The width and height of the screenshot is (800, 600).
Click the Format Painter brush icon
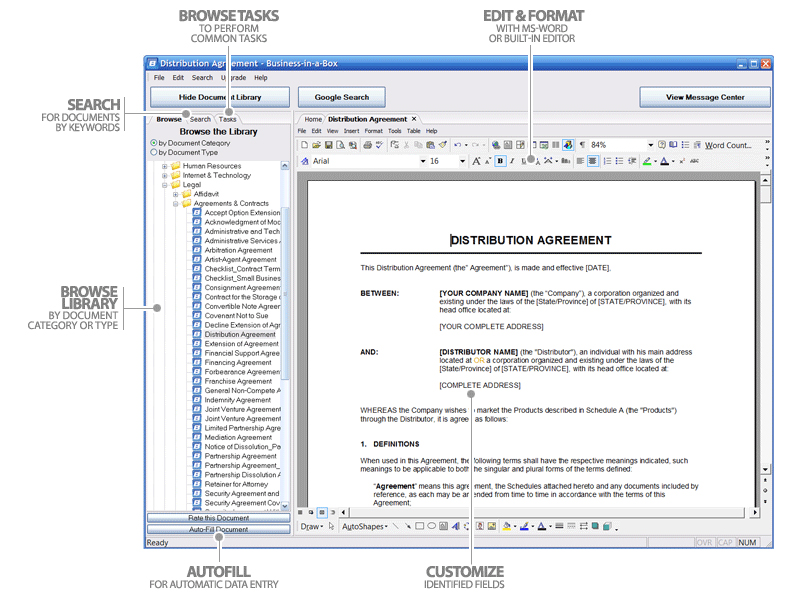[x=442, y=145]
